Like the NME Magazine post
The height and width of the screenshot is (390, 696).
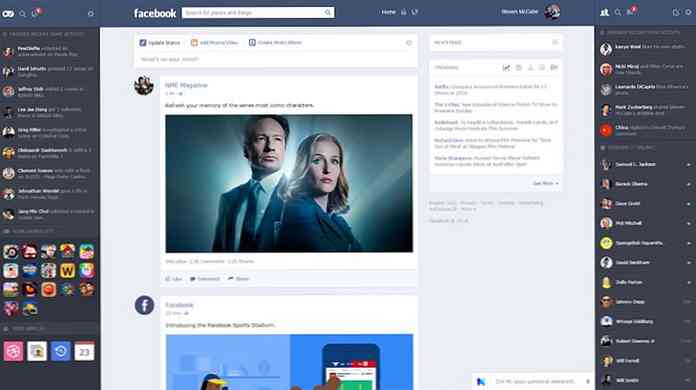click(174, 279)
